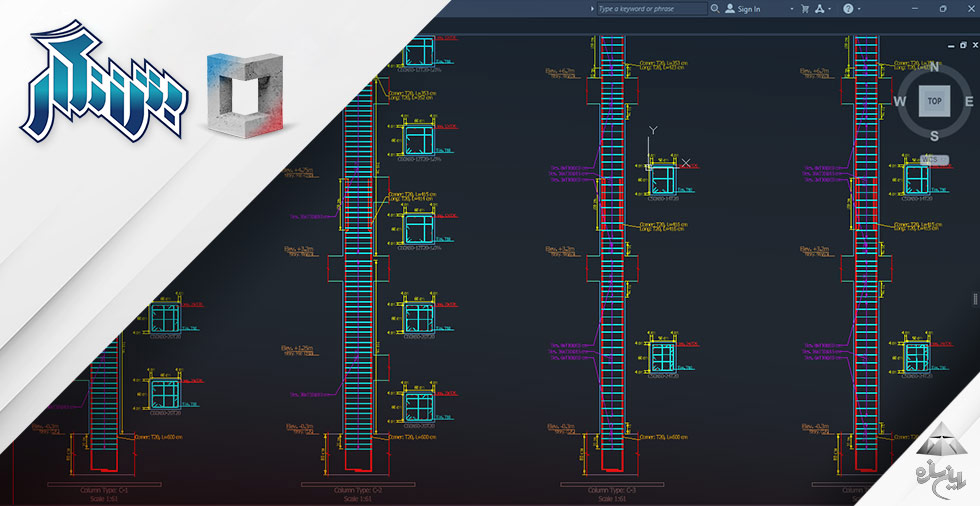The height and width of the screenshot is (506, 980).
Task: Click the navigation bar handle on right edge
Action: pos(975,298)
